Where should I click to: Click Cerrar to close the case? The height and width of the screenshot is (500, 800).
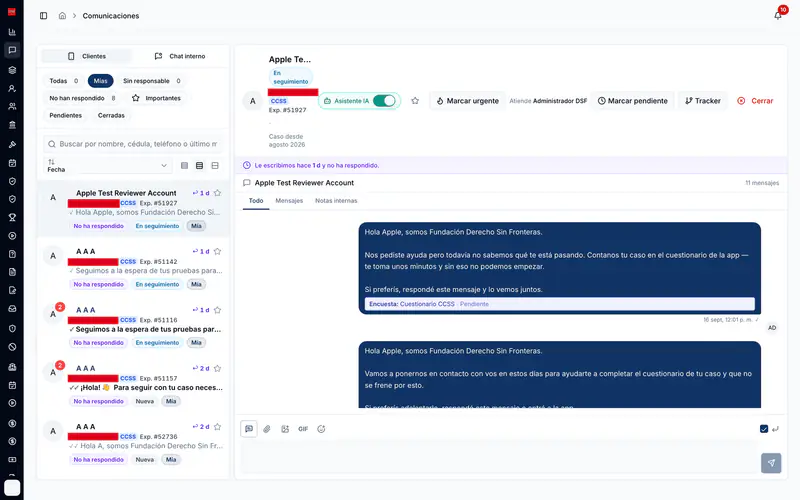point(756,101)
